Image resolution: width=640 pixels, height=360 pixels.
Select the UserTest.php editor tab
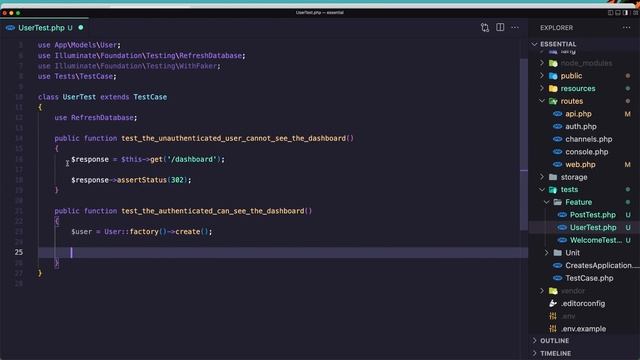44,28
